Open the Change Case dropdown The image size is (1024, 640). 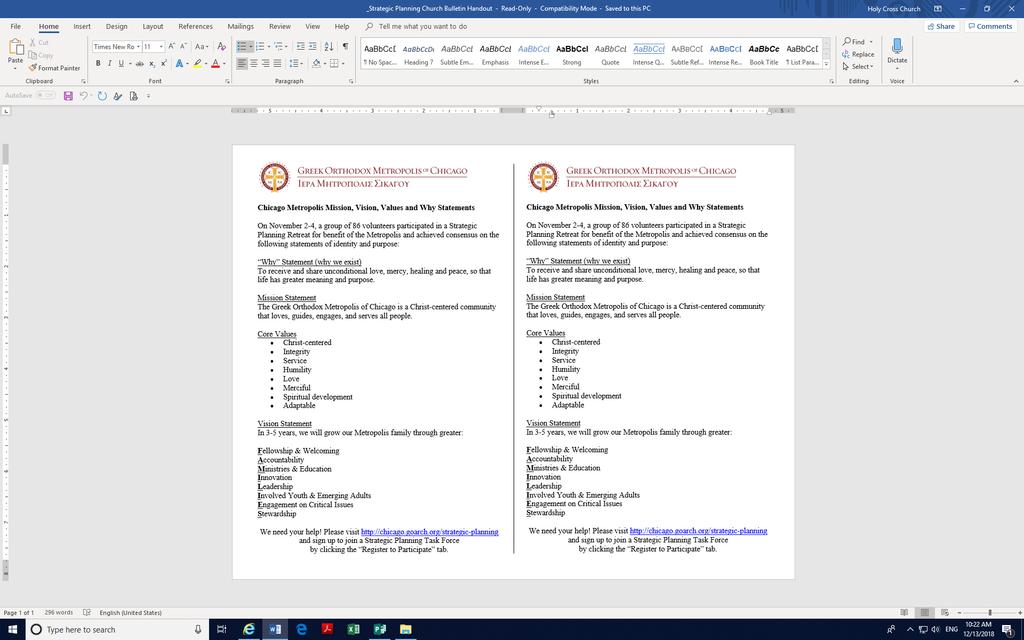[202, 46]
